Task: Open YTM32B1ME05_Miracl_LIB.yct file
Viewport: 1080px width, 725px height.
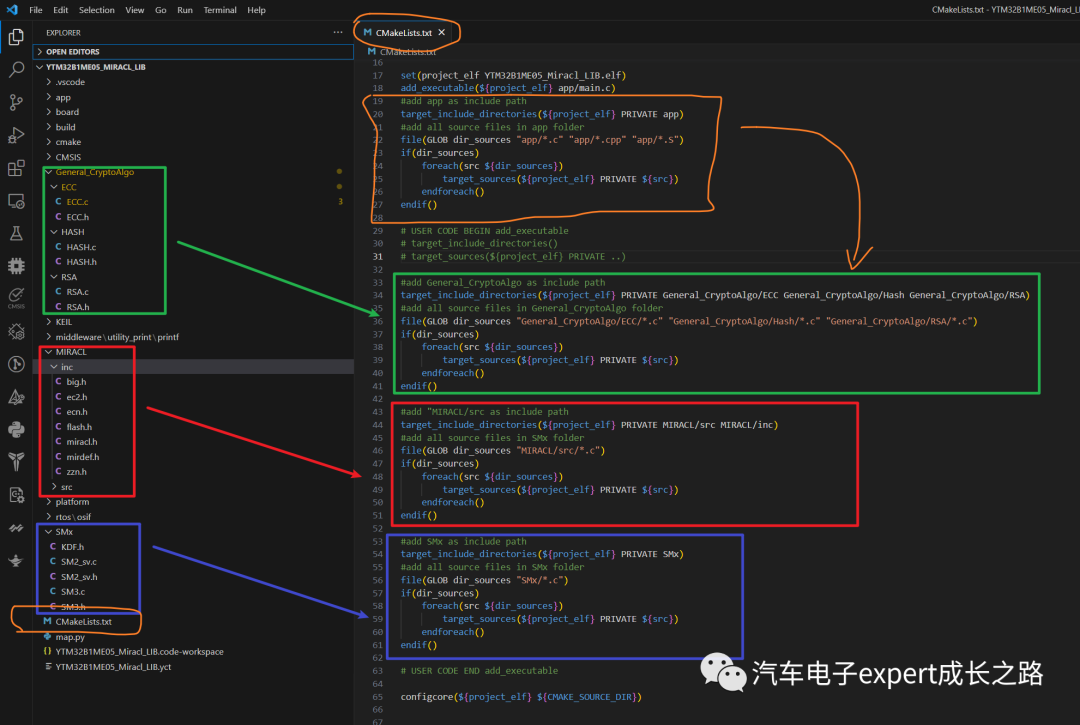Action: [x=193, y=666]
